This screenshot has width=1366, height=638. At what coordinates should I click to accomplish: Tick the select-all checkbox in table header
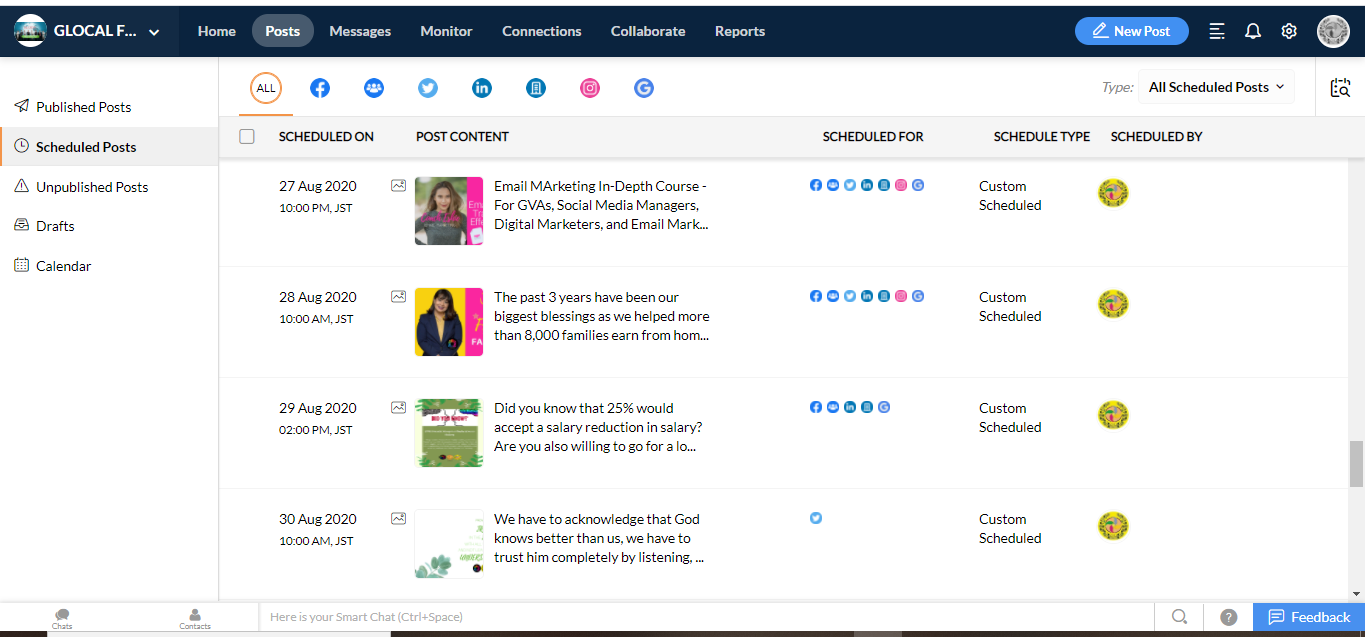pyautogui.click(x=247, y=137)
